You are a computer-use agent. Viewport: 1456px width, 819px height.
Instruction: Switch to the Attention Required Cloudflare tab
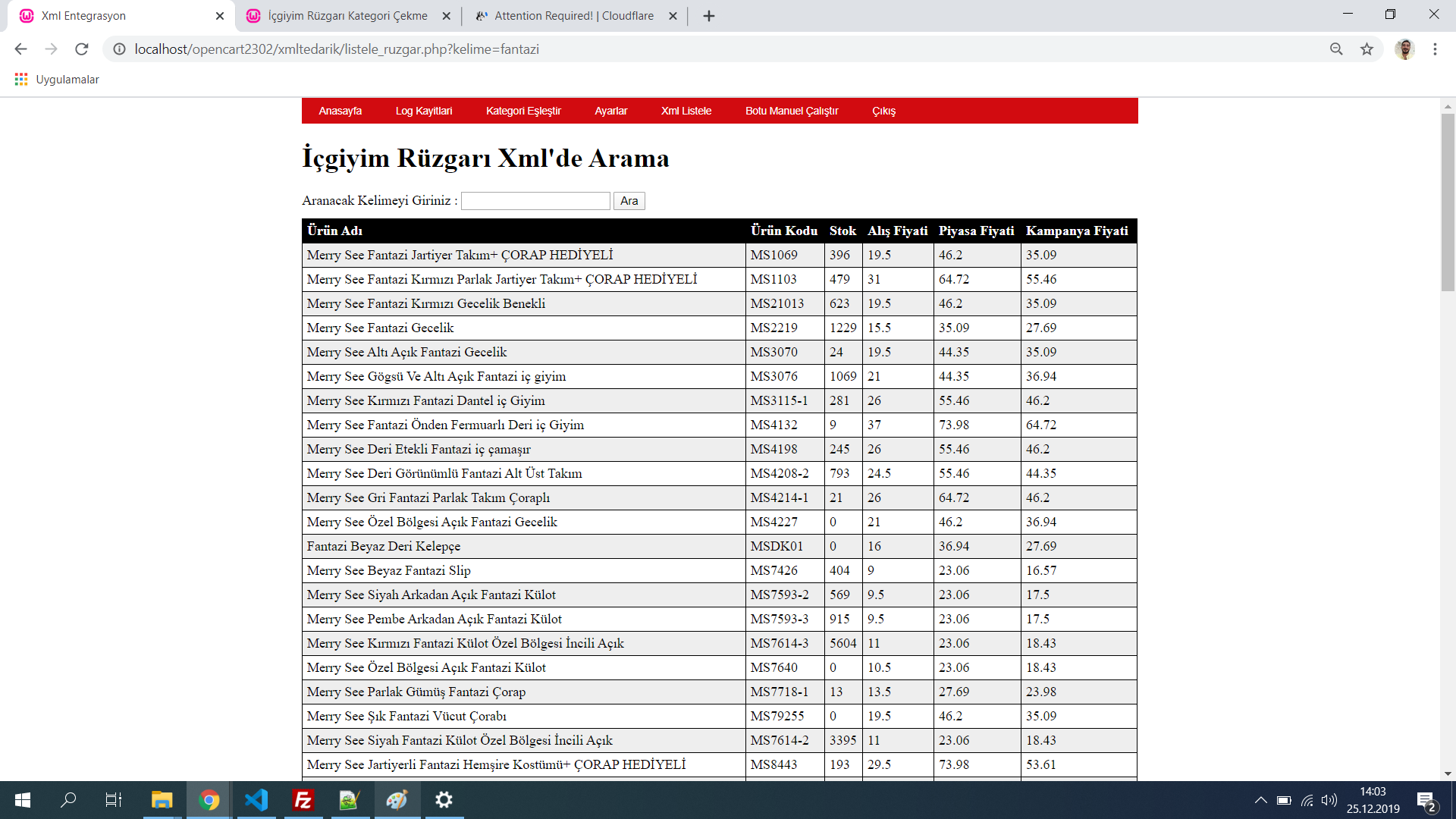[573, 16]
